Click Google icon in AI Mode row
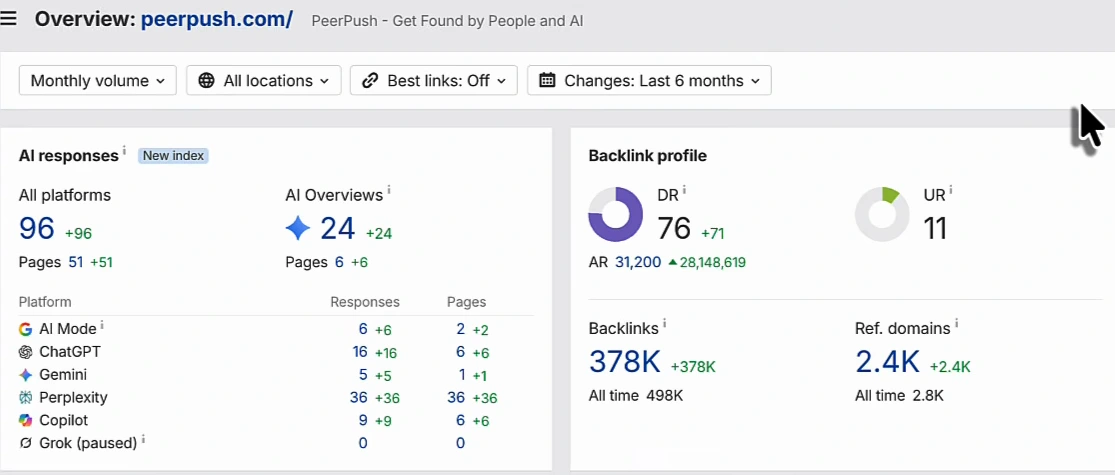The height and width of the screenshot is (475, 1115). point(26,329)
